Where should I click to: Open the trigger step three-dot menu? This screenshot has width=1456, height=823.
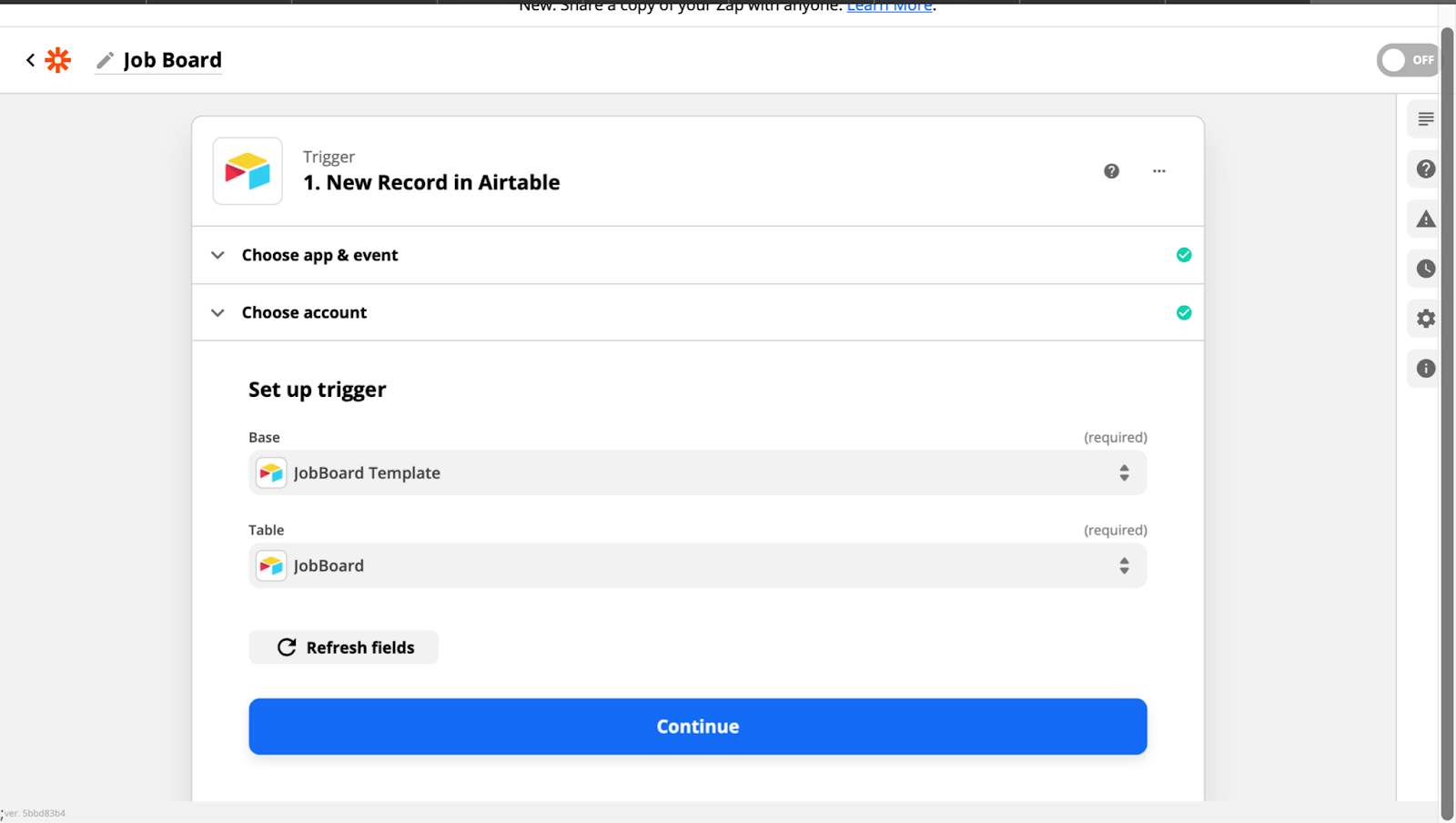pos(1158,171)
